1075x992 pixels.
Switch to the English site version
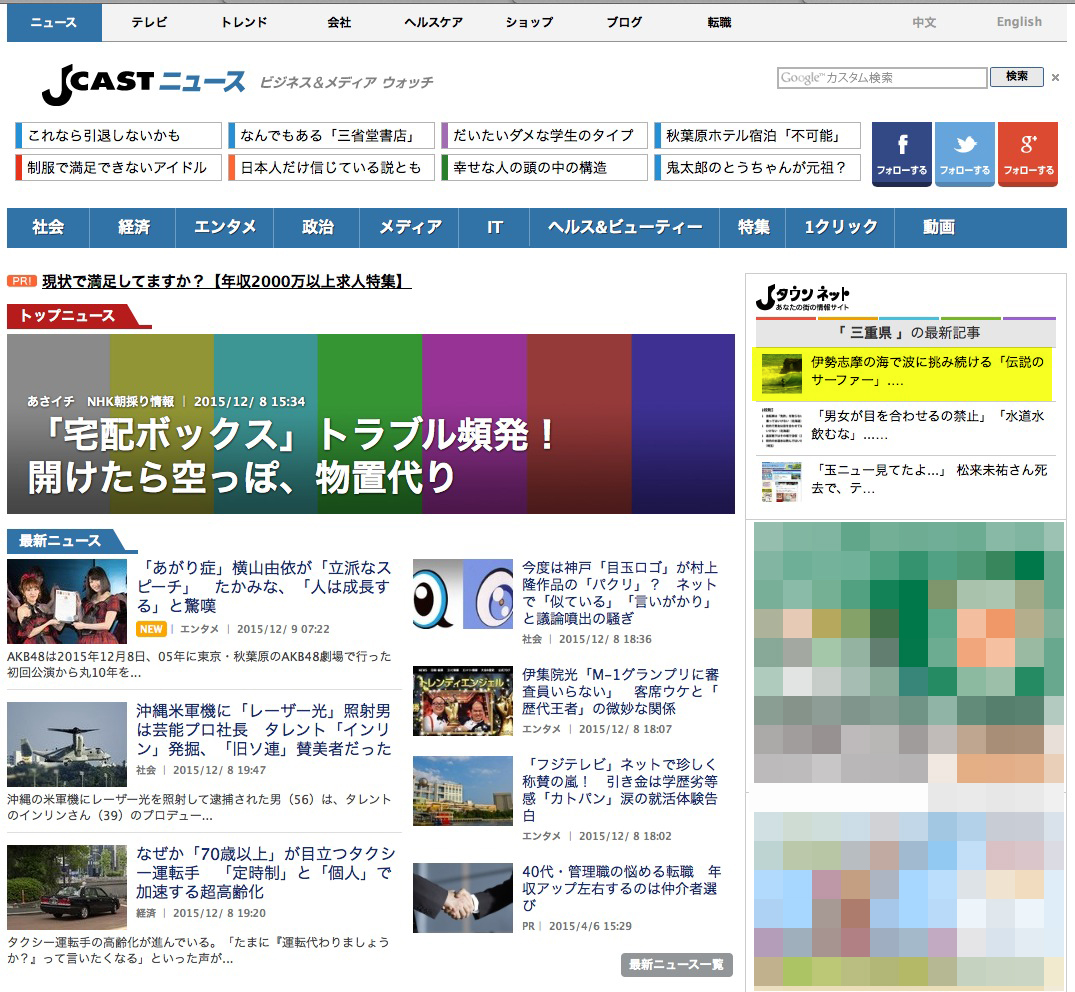tap(1018, 22)
